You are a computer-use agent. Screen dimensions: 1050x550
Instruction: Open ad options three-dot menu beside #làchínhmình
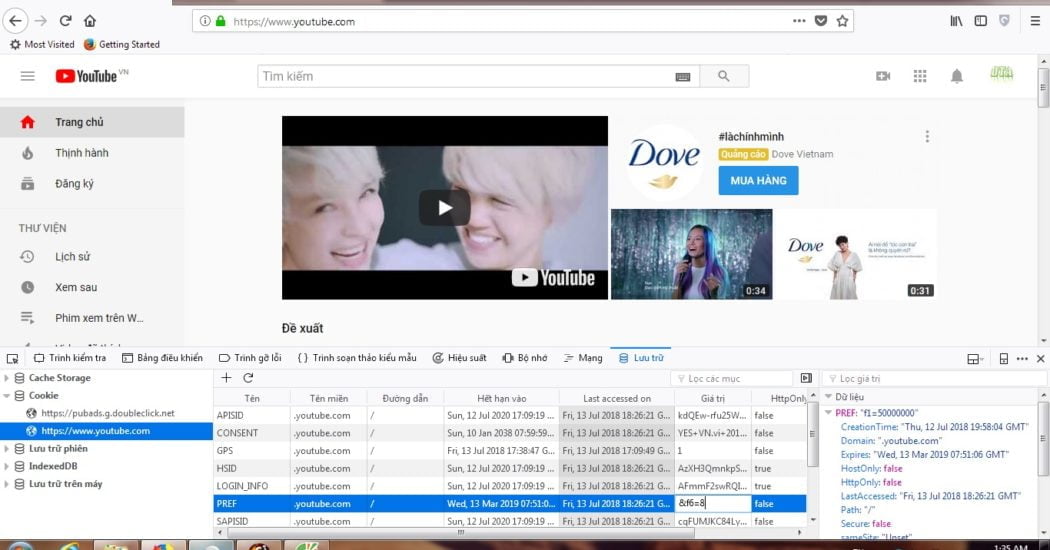[x=927, y=137]
